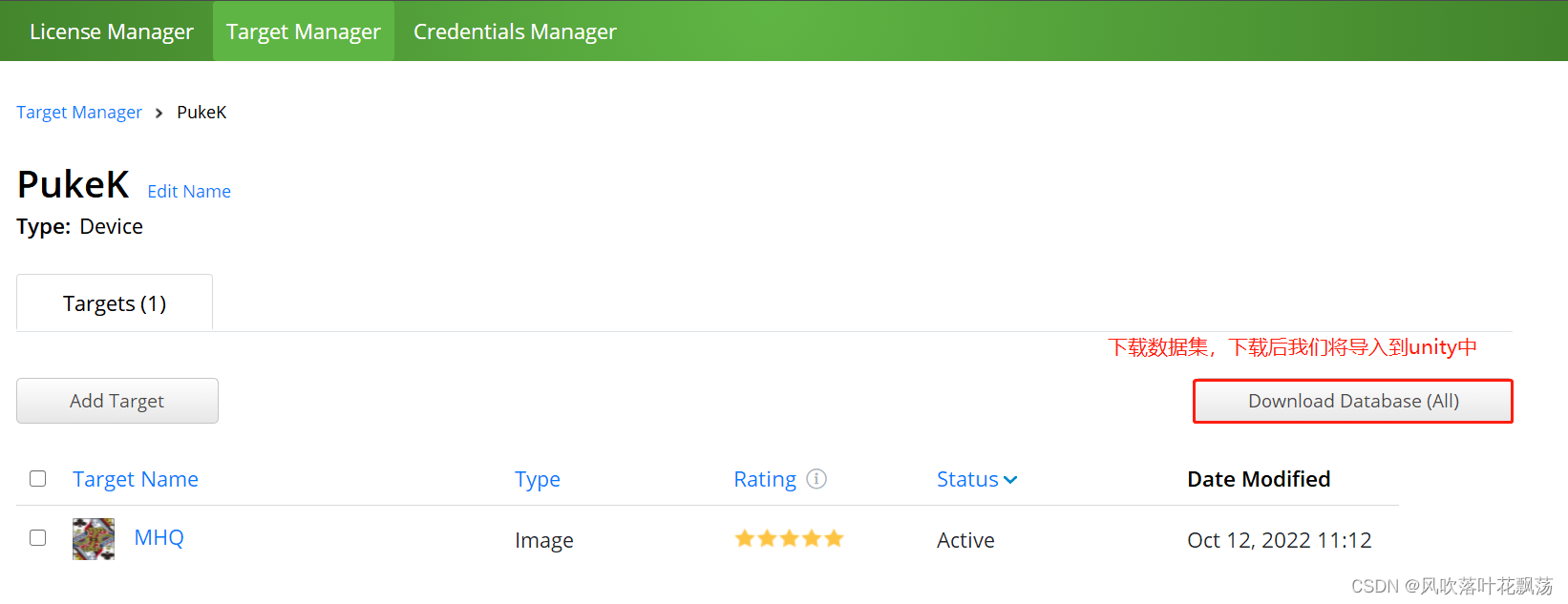The width and height of the screenshot is (1568, 604).
Task: Click the MHQ target thumbnail image
Action: (x=94, y=539)
